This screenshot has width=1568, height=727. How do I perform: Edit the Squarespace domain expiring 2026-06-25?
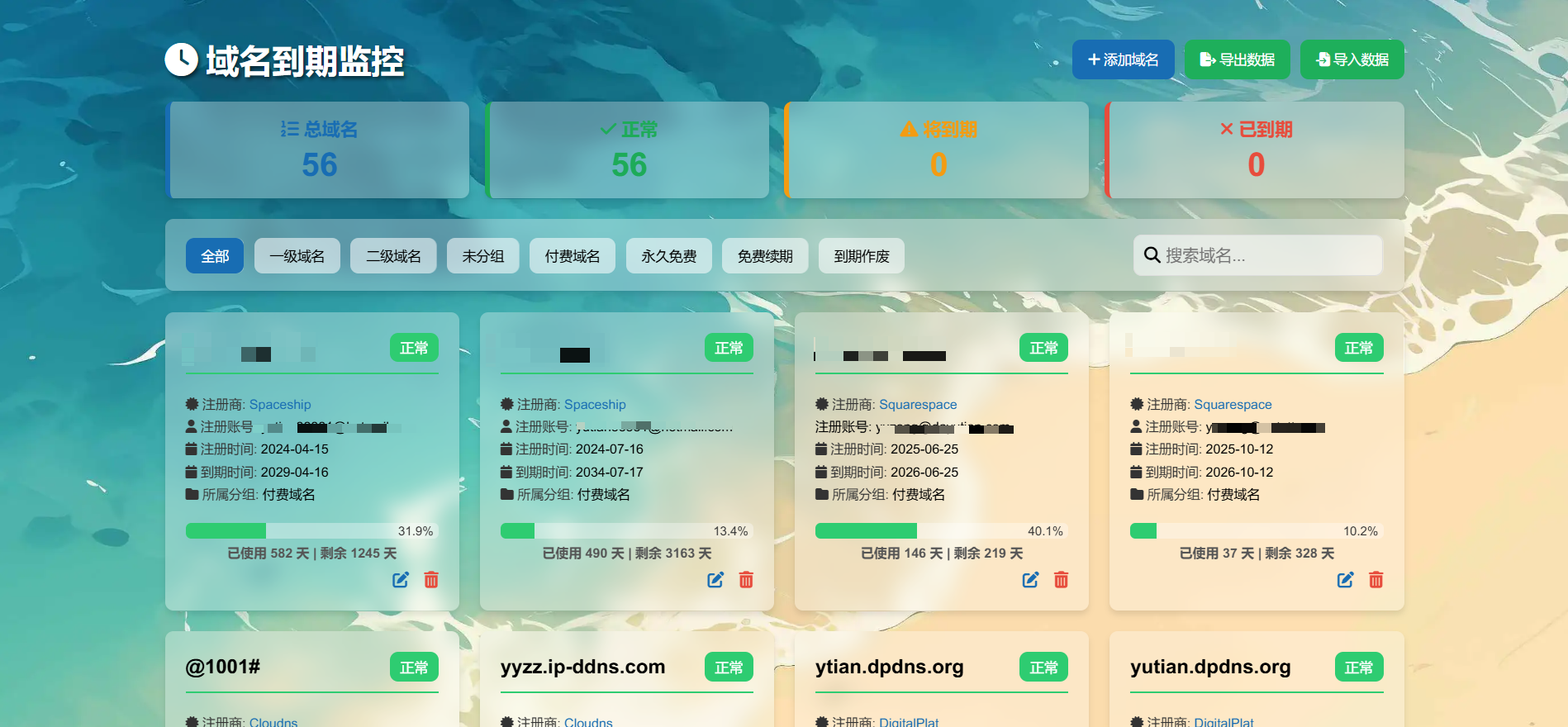(x=1030, y=580)
